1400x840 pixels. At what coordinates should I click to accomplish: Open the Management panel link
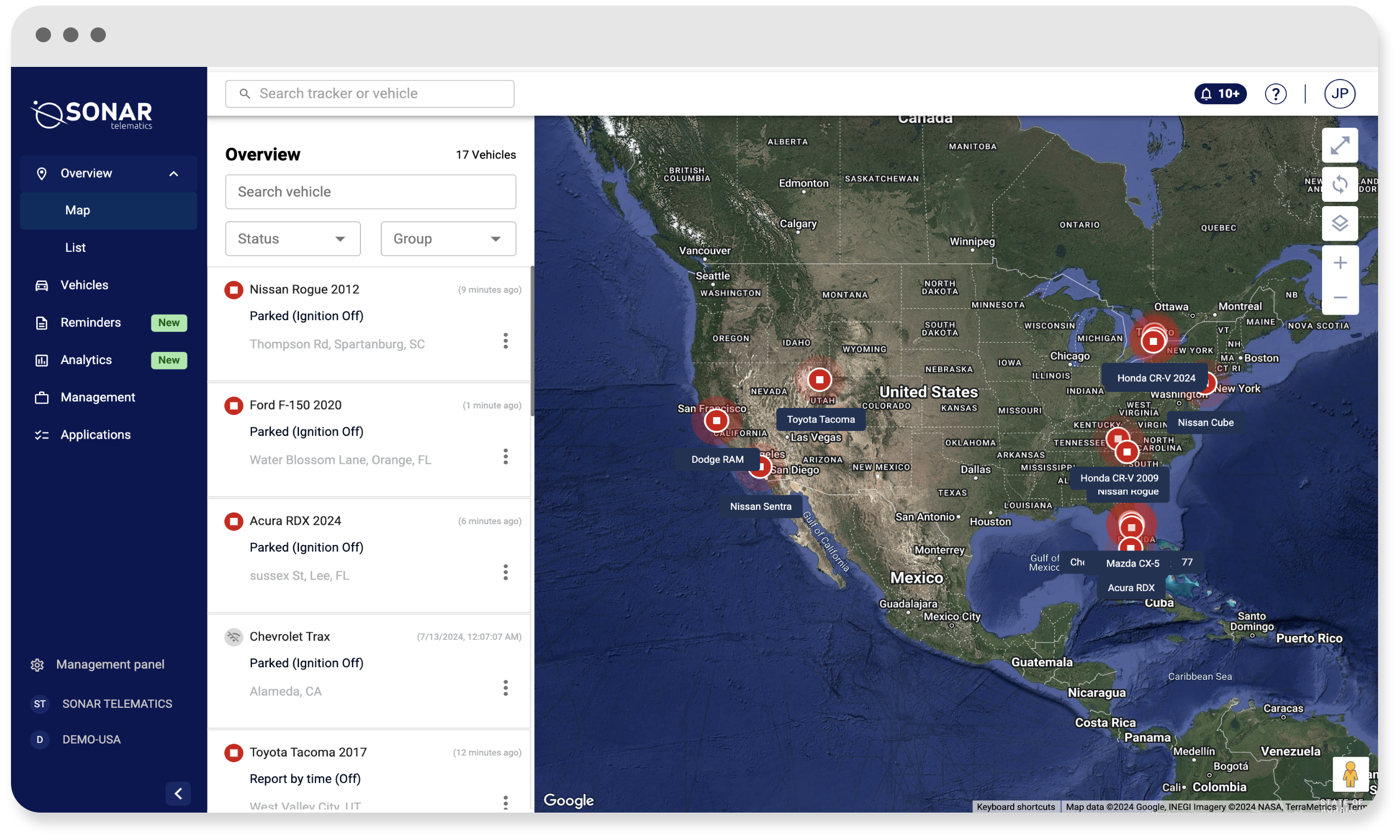[110, 665]
